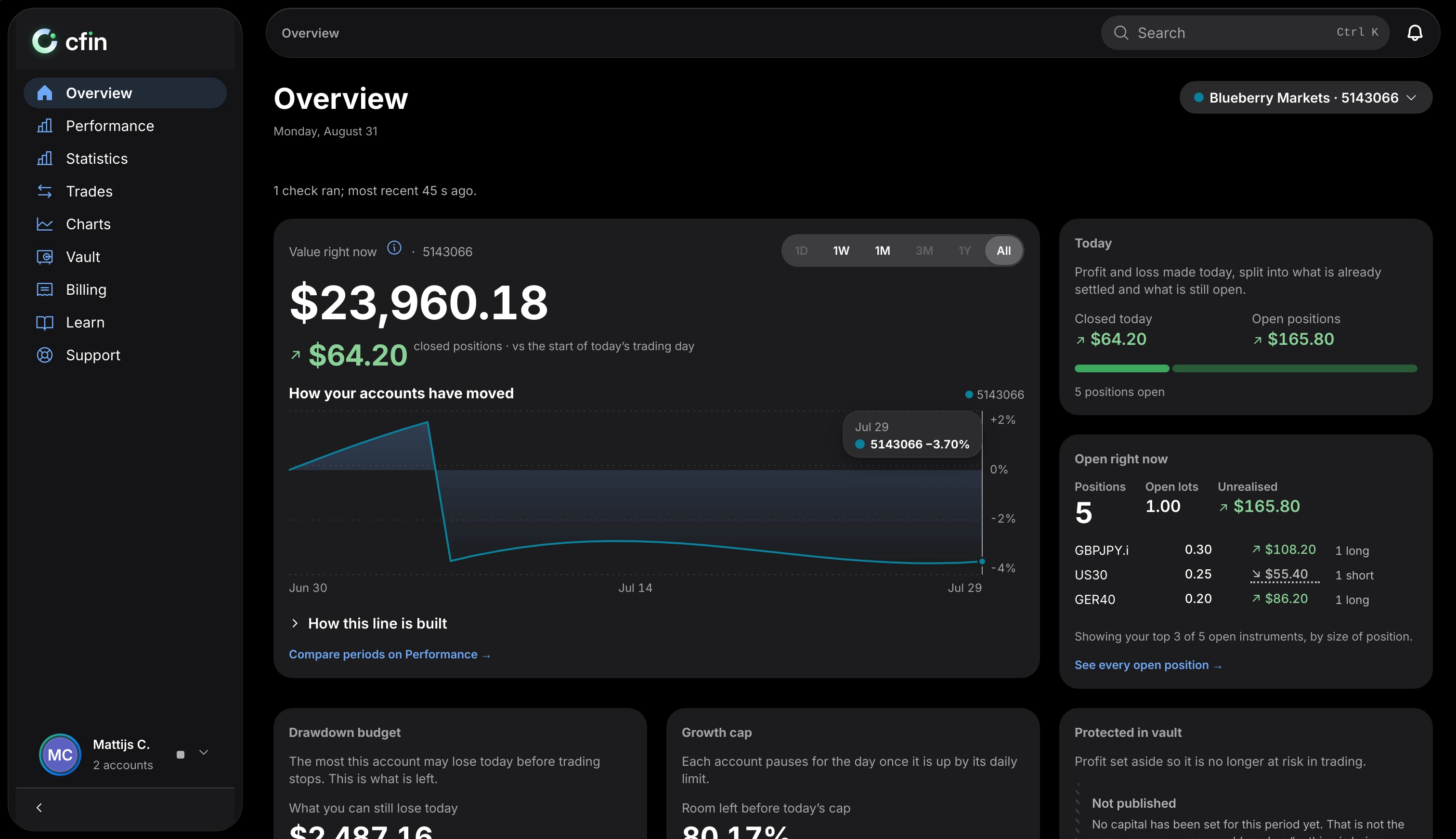Click the info icon beside Value right now
The image size is (1456, 839).
[x=394, y=248]
